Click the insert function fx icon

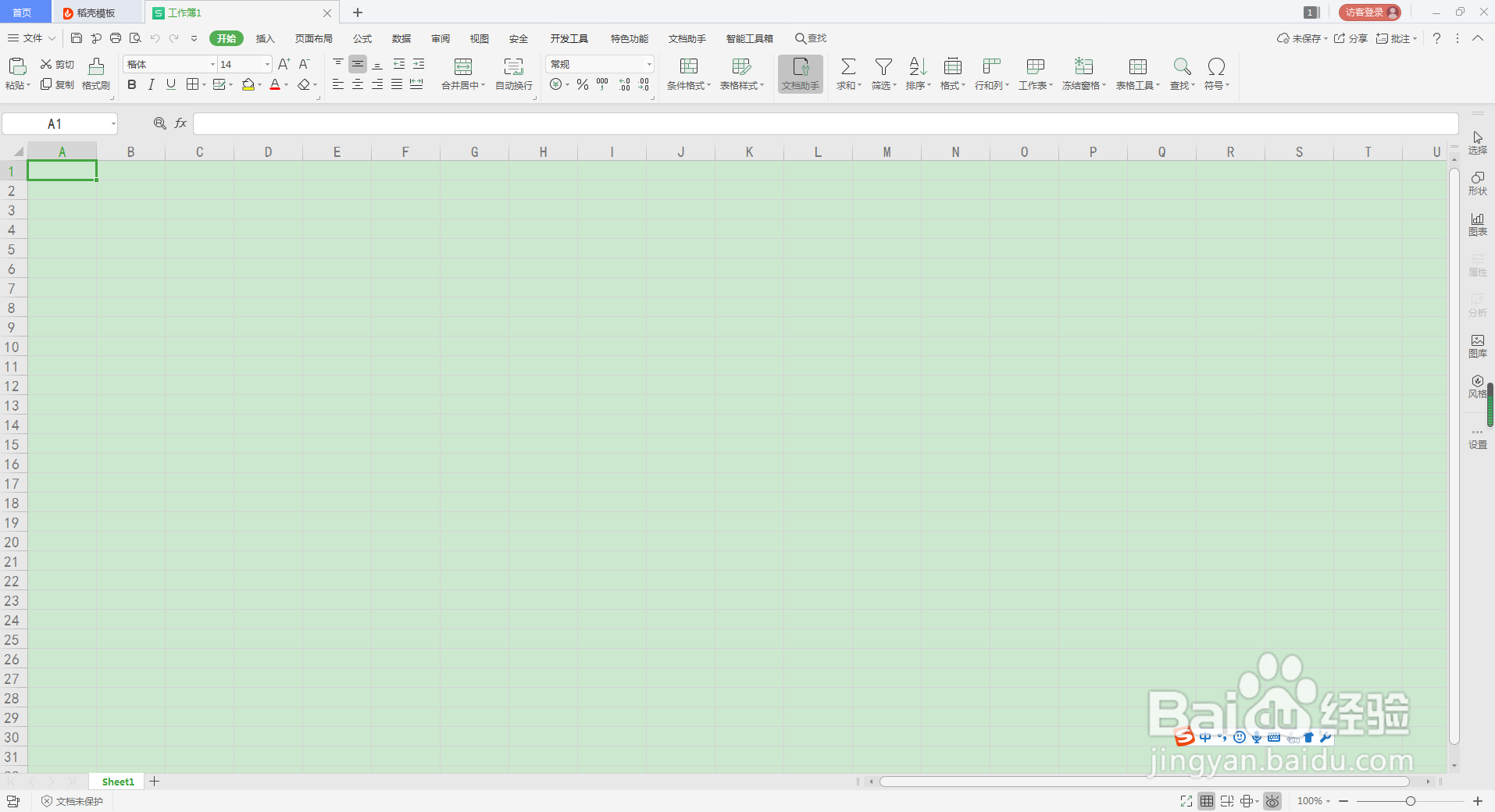click(180, 123)
